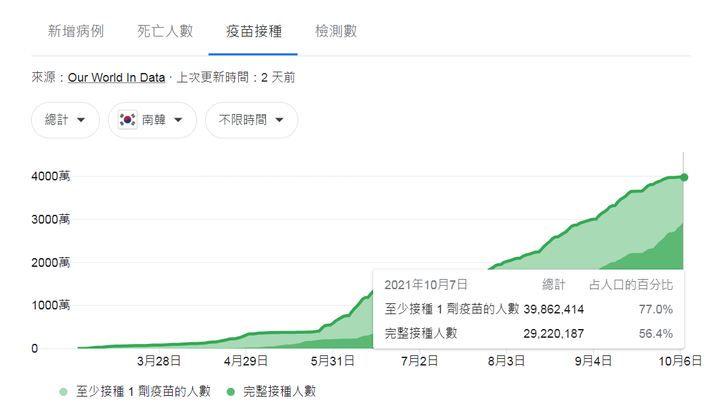Viewport: 720px width, 404px height.
Task: Click the tooltip date 2021年10月7日
Action: 426,285
